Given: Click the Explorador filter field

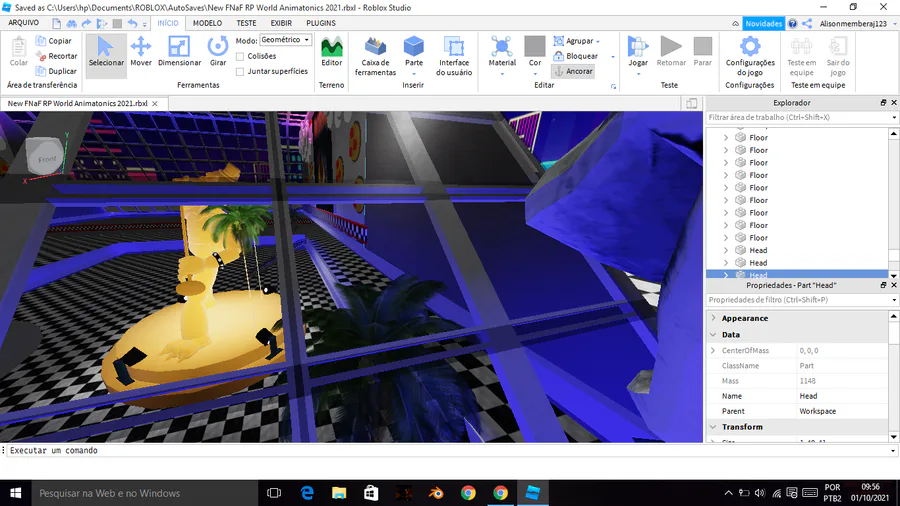Looking at the screenshot, I should [801, 117].
